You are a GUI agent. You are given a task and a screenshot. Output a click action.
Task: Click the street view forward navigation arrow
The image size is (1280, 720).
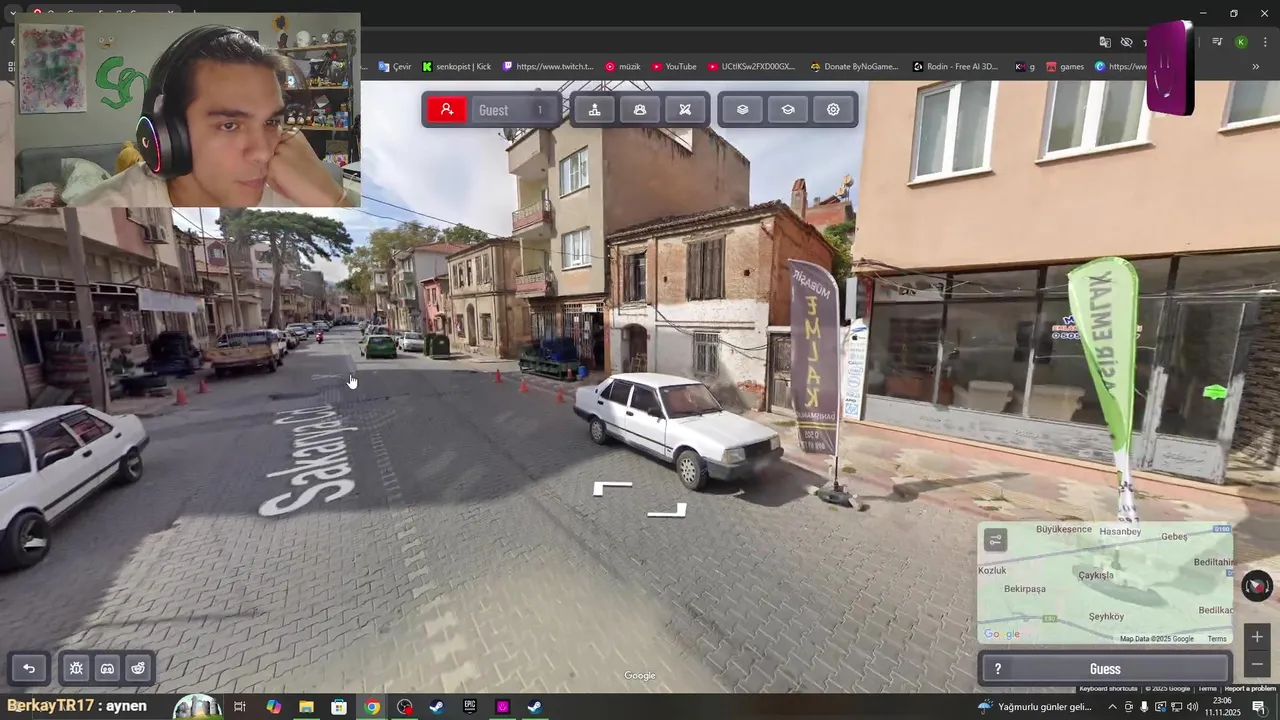(x=612, y=488)
